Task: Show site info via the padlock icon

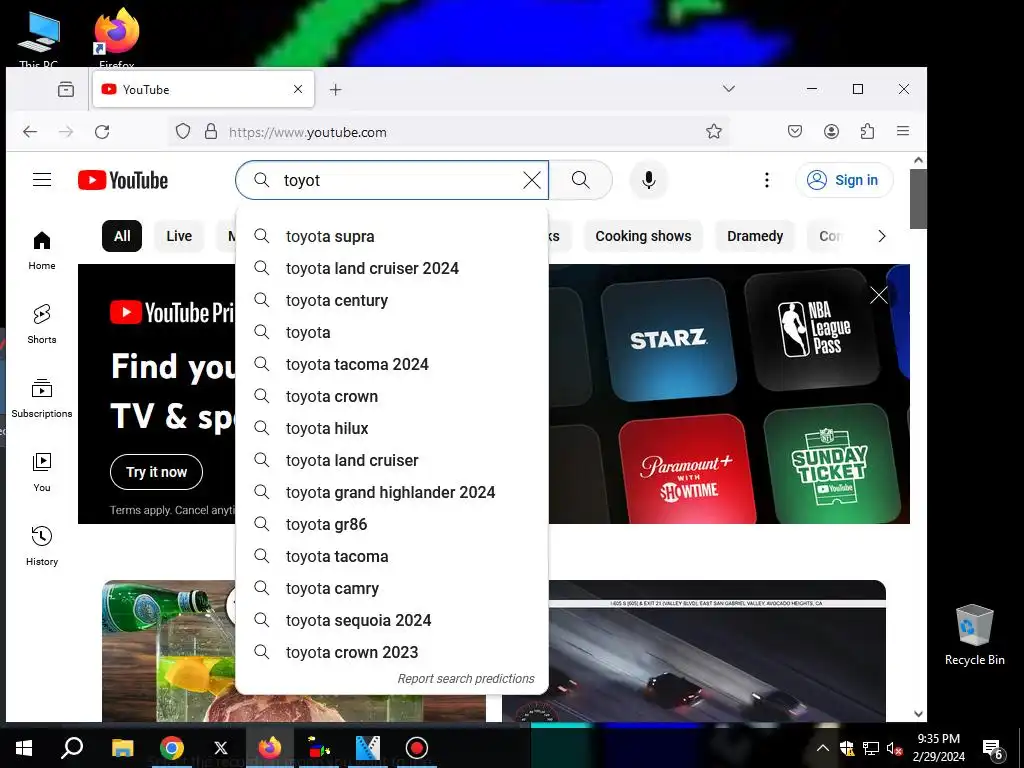Action: [x=211, y=132]
